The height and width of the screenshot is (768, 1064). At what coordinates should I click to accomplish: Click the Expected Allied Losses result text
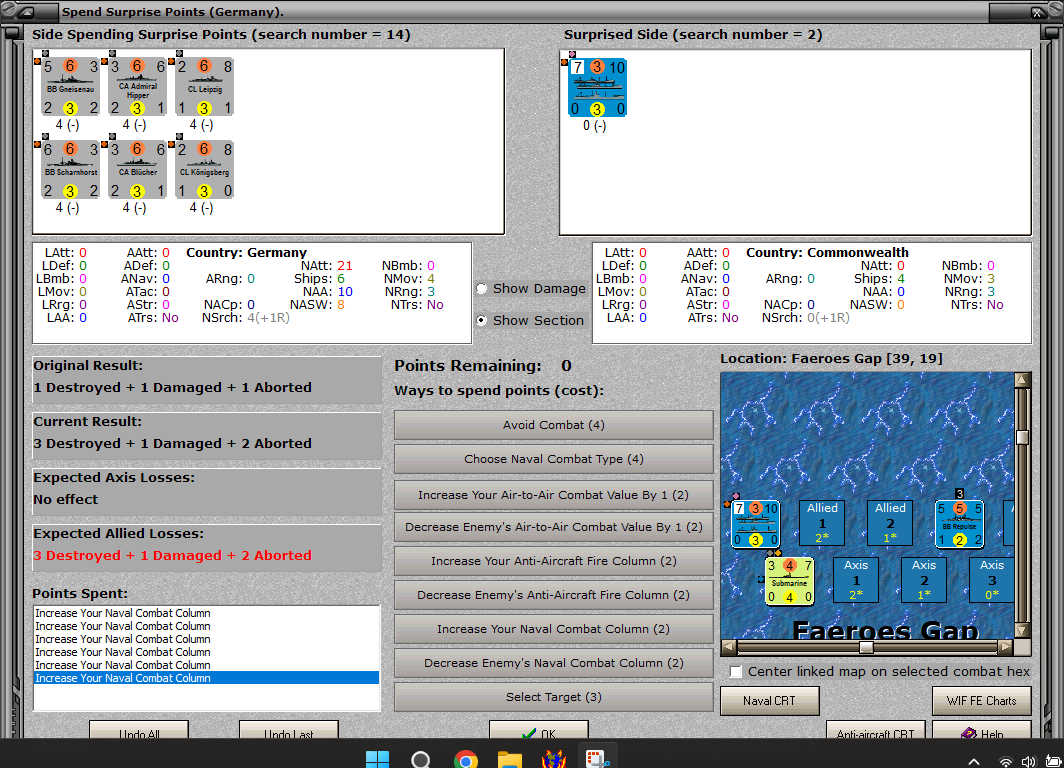tap(172, 556)
